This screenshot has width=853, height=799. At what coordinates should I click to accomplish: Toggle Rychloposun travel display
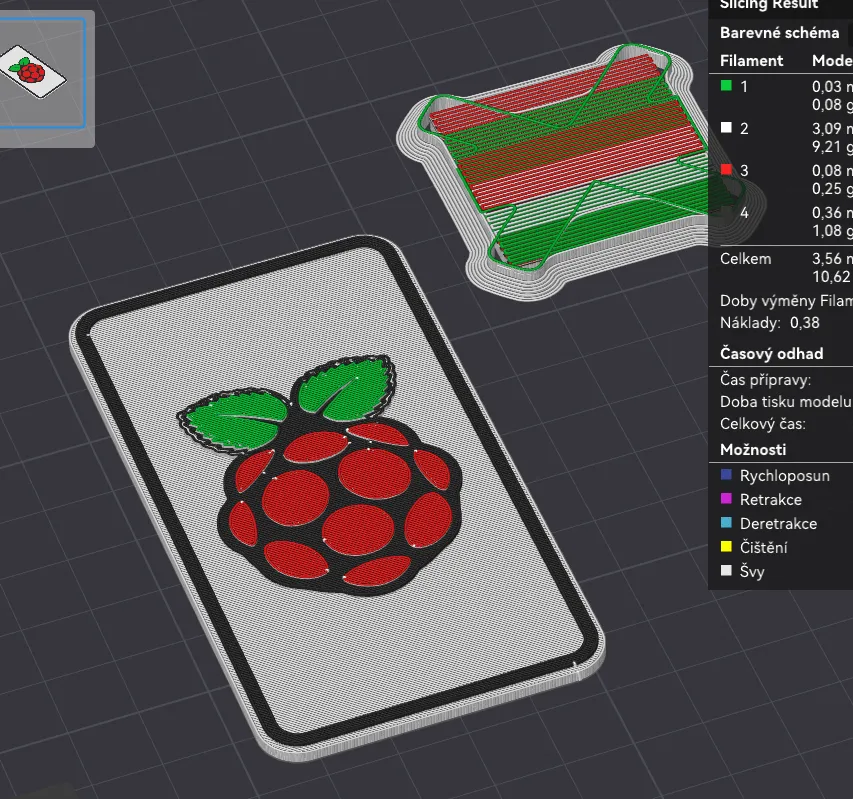pyautogui.click(x=726, y=475)
